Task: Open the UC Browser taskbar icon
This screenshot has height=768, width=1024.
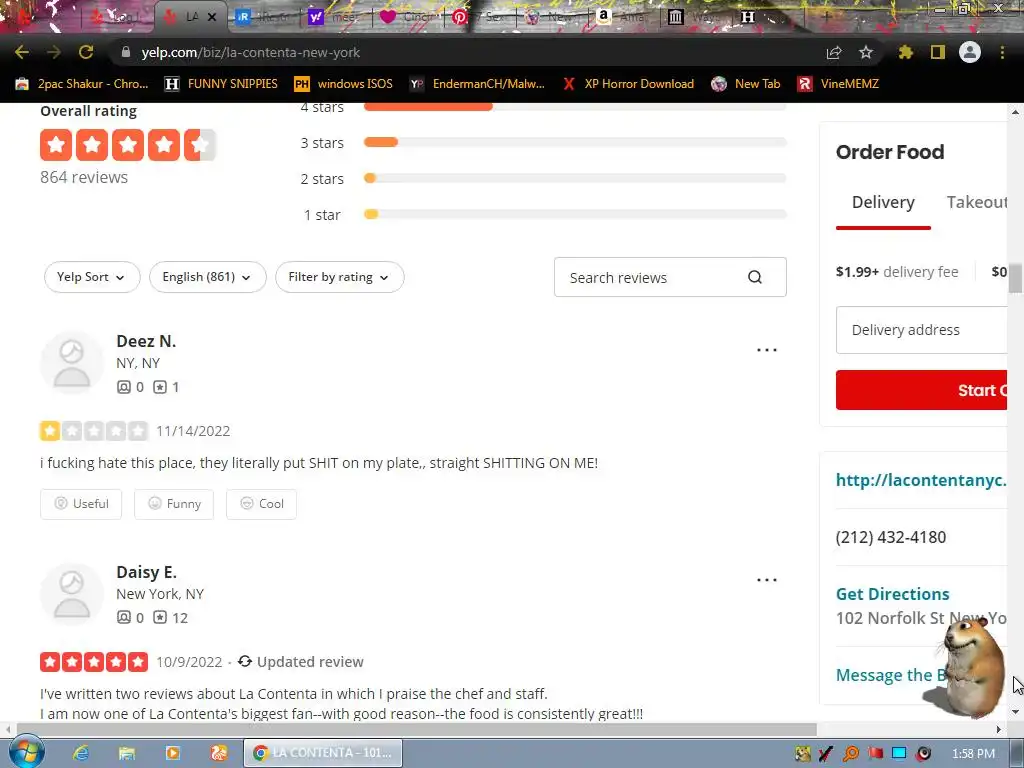Action: pyautogui.click(x=219, y=753)
